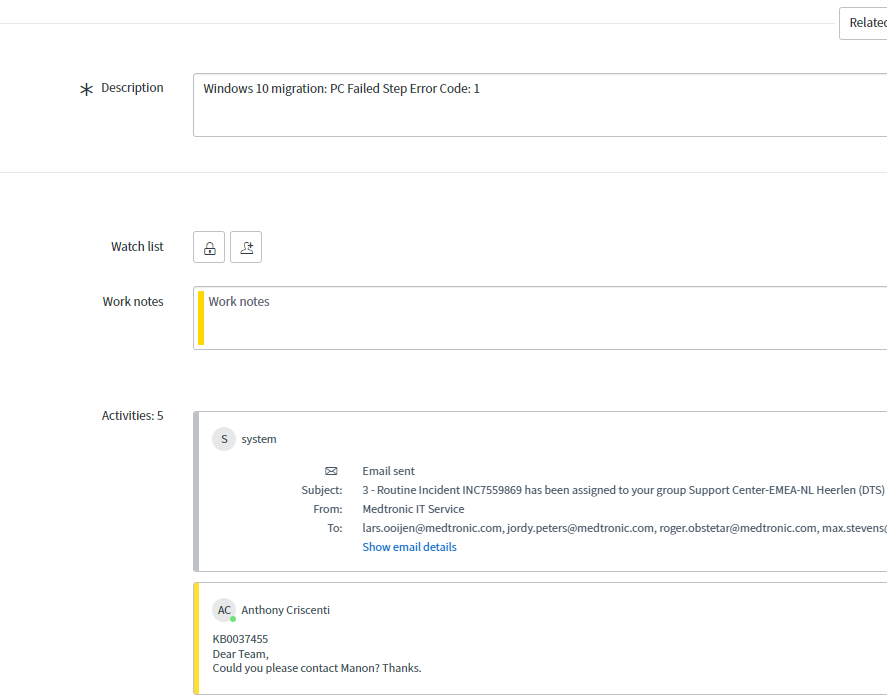Click the green presence dot on AC avatar

pyautogui.click(x=233, y=619)
